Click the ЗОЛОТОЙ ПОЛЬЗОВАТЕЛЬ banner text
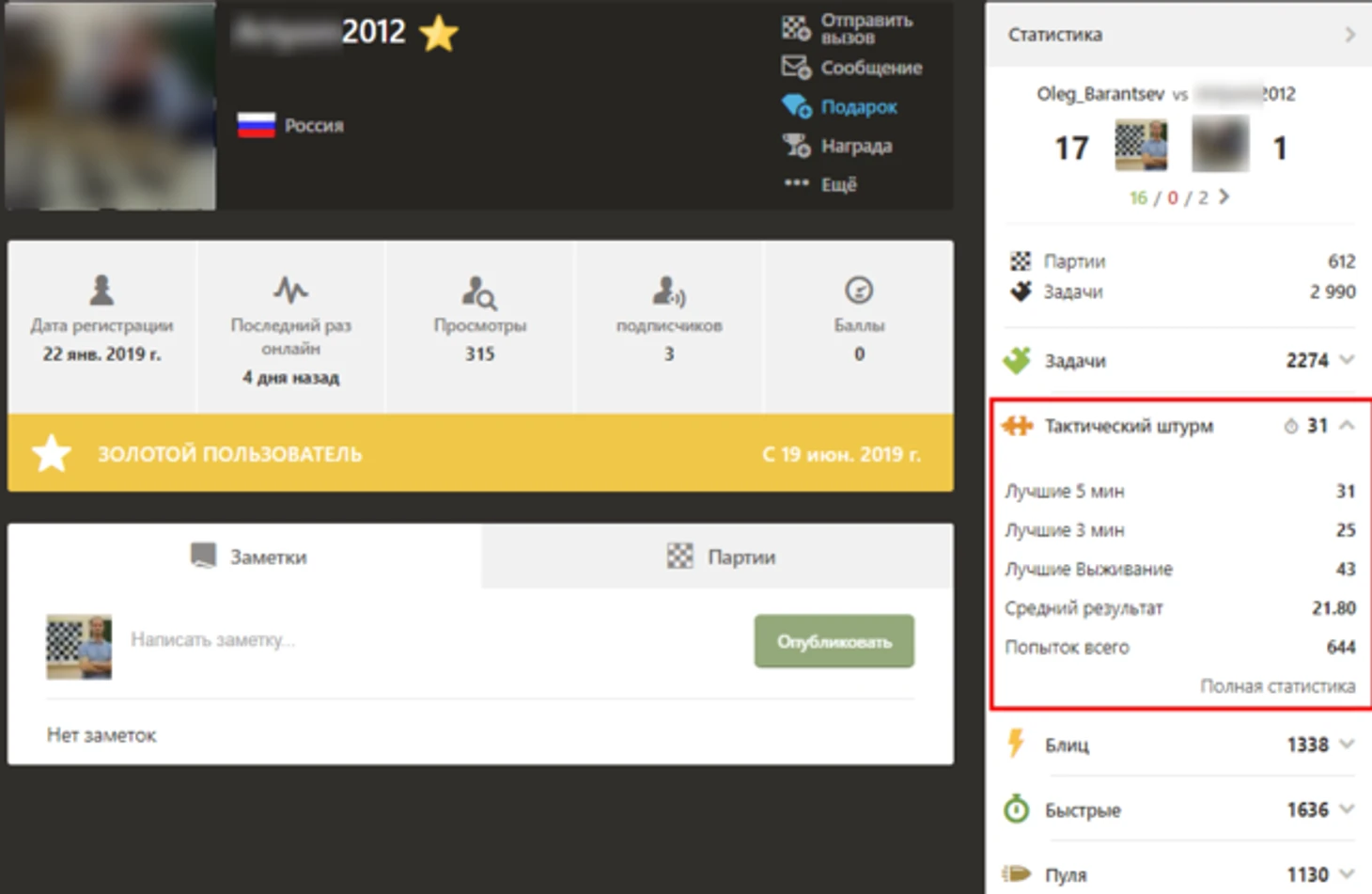This screenshot has height=894, width=1372. 229,454
